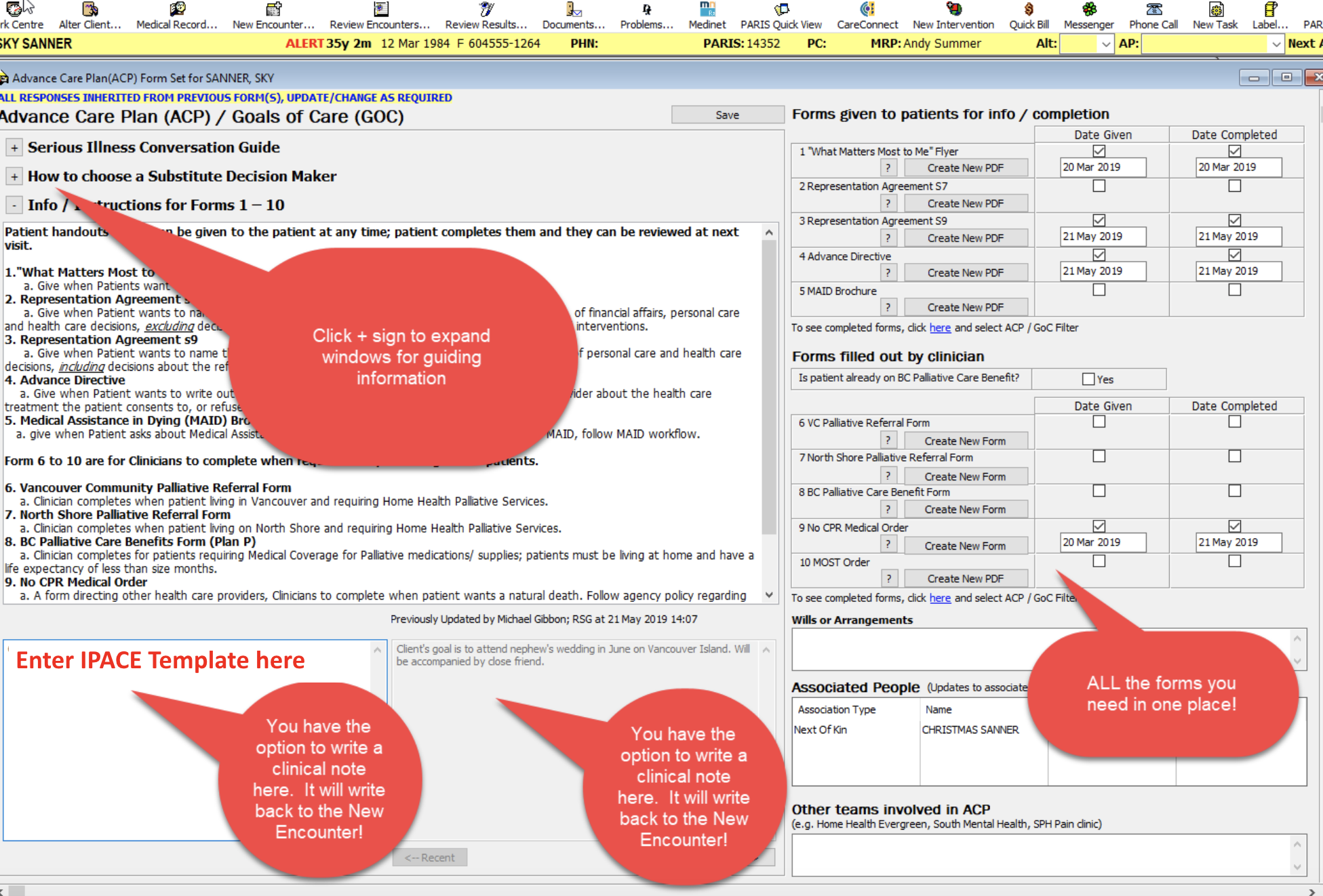Expand How to choose a Substitute Decision Maker

[x=14, y=176]
